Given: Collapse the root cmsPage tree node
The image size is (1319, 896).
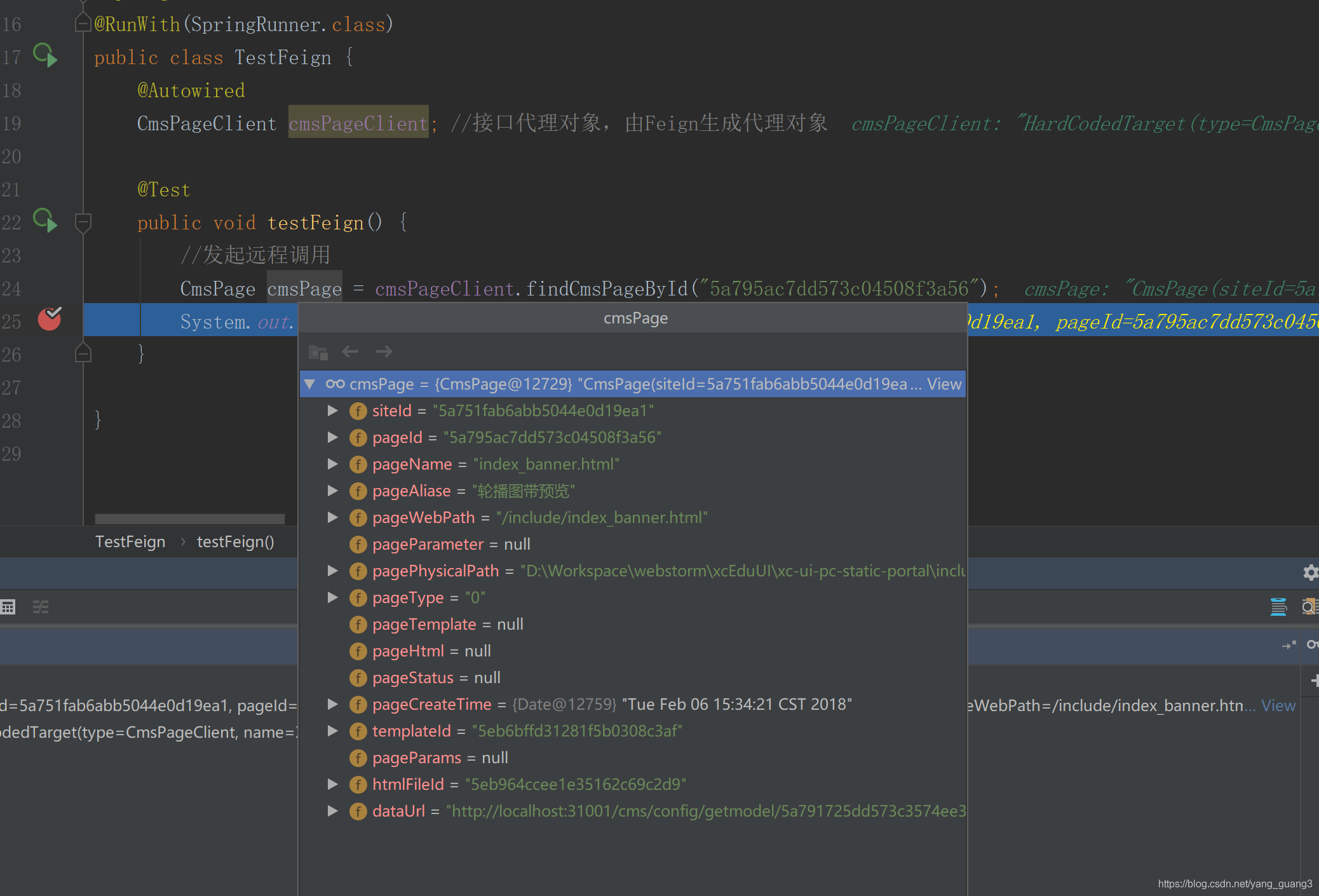Looking at the screenshot, I should coord(310,384).
